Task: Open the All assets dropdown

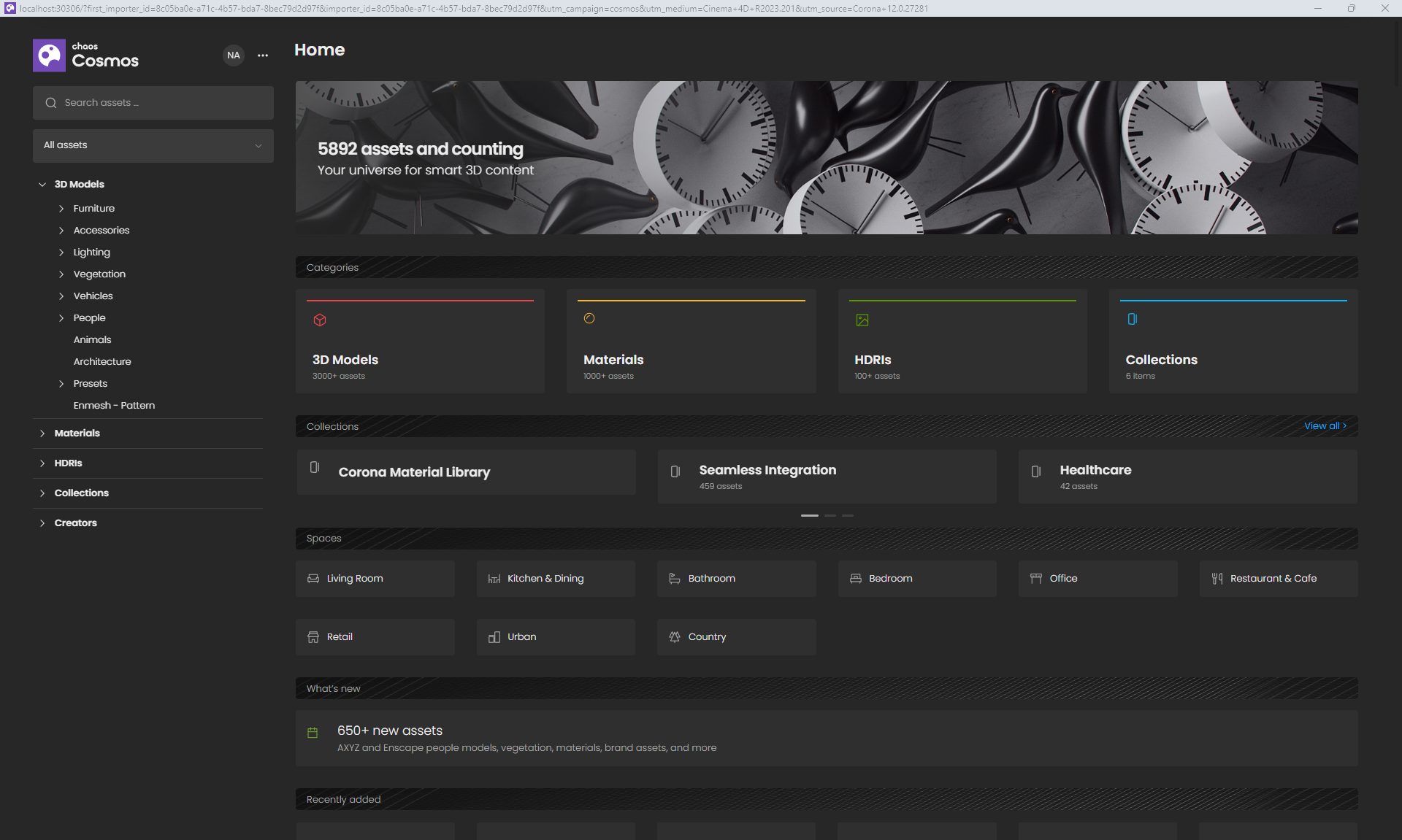Action: pyautogui.click(x=153, y=145)
